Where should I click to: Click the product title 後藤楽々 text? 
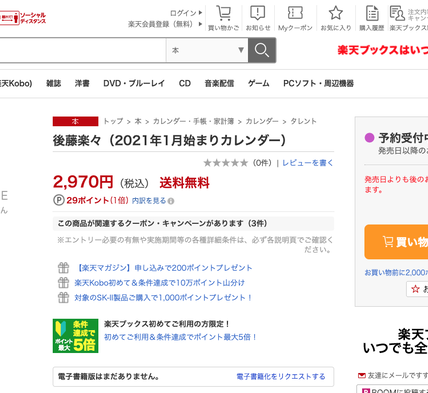pyautogui.click(x=169, y=140)
